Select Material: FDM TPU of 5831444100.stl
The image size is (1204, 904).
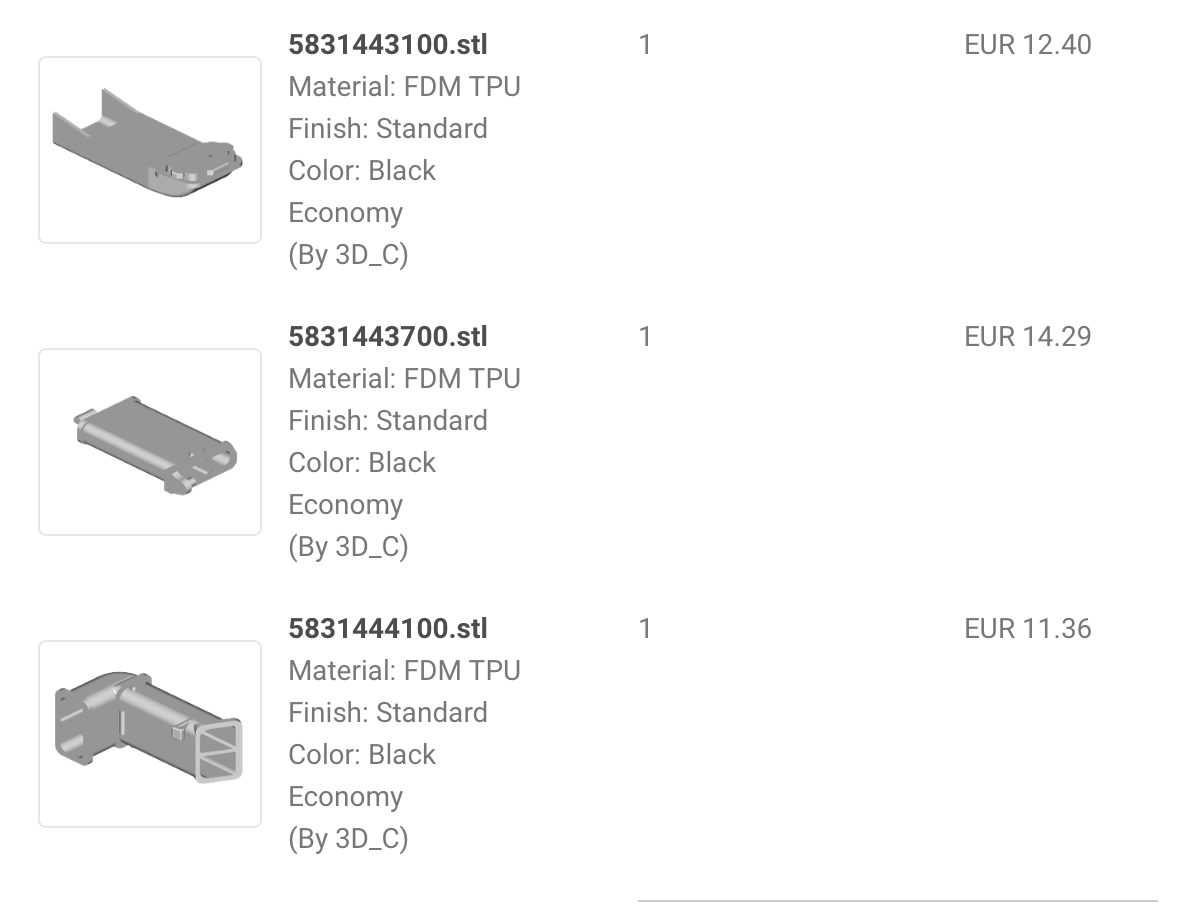coord(404,671)
